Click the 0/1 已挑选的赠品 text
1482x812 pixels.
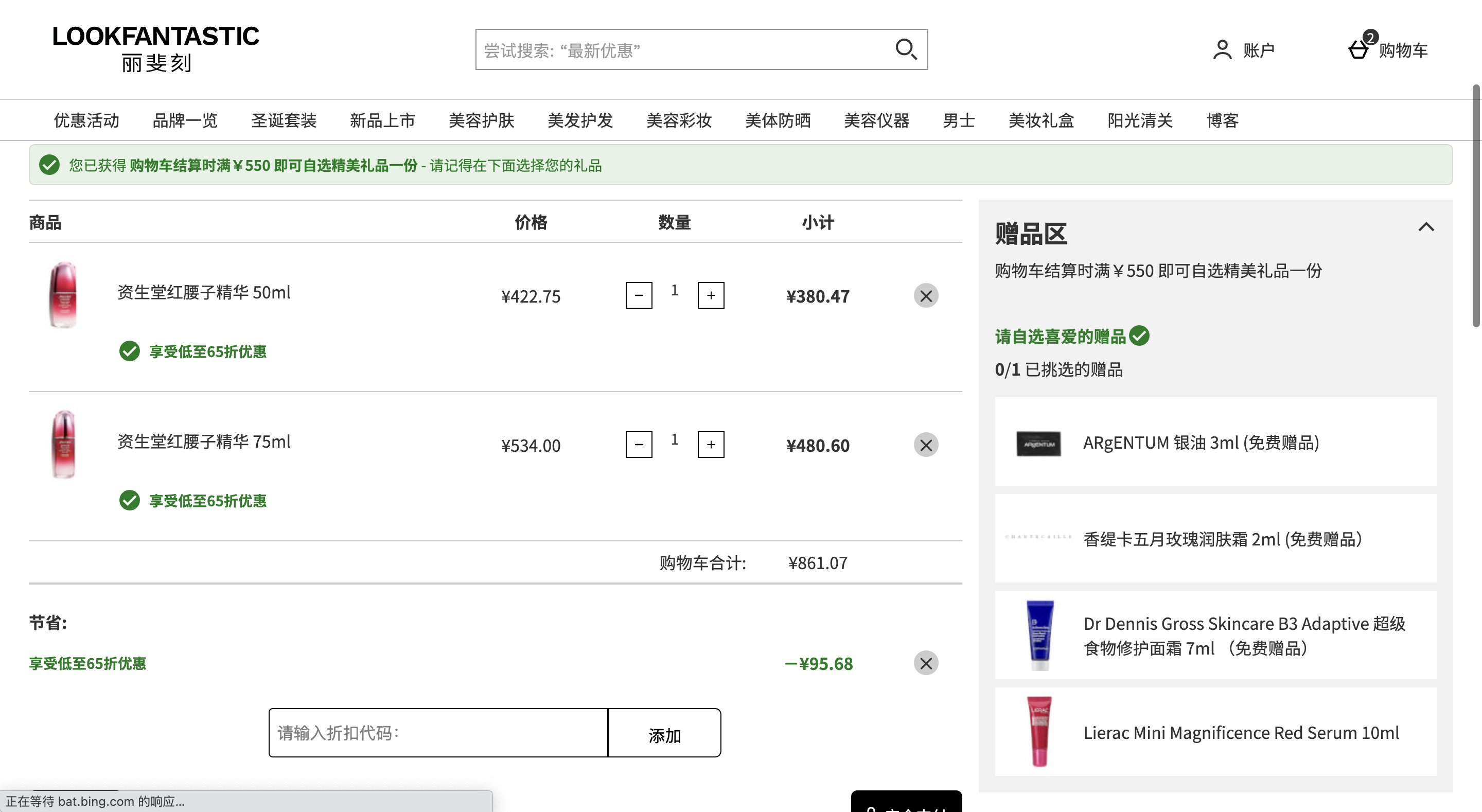(x=1059, y=369)
